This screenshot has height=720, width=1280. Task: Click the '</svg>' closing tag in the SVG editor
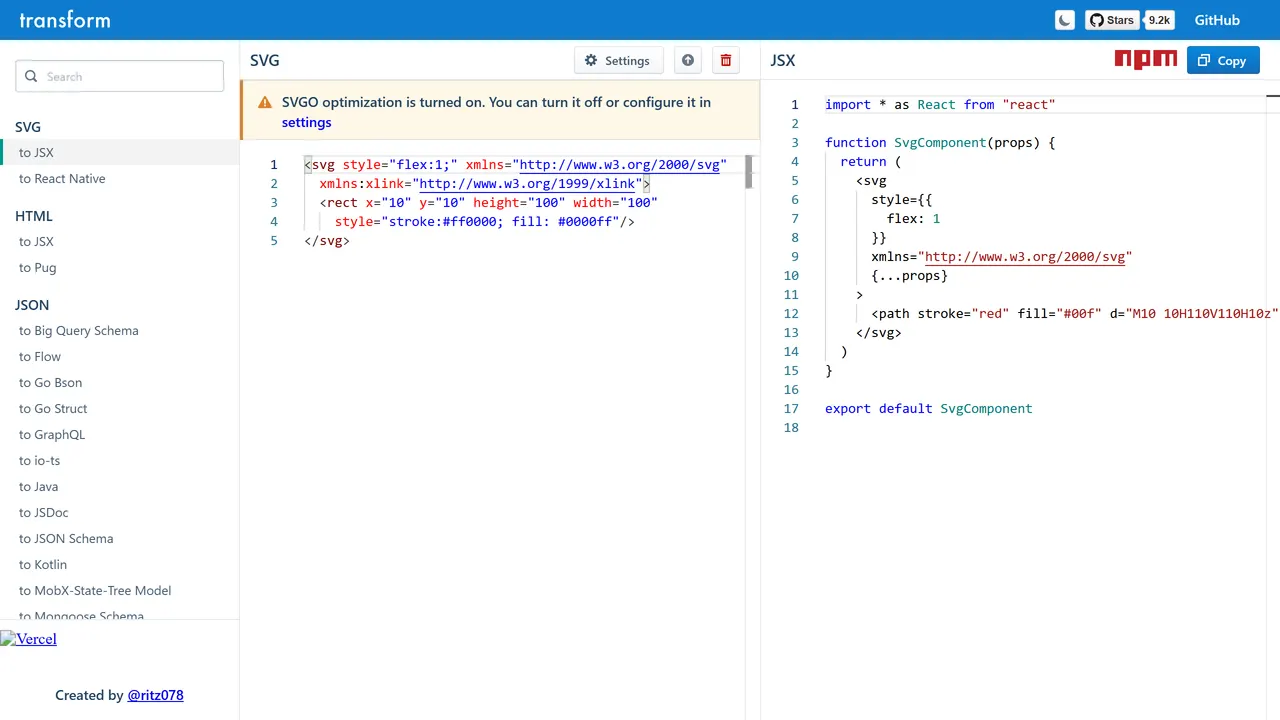pos(327,241)
